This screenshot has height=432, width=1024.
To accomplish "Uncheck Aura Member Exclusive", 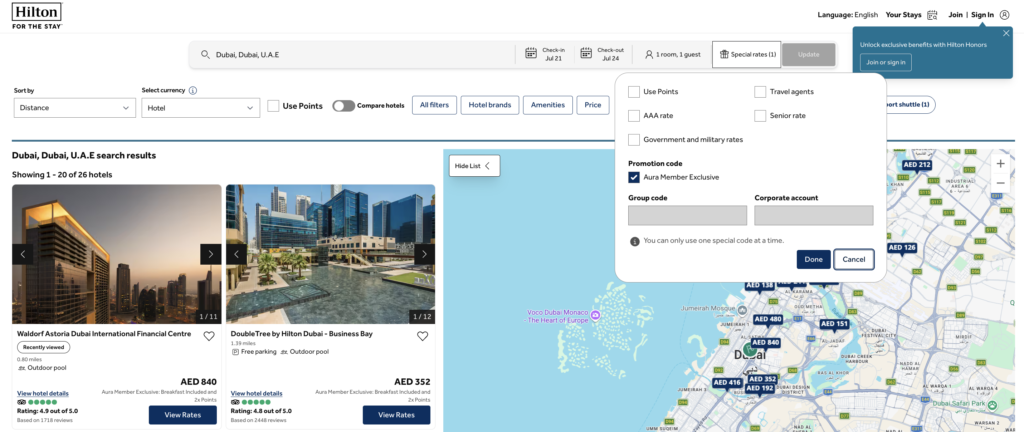I will click(633, 177).
